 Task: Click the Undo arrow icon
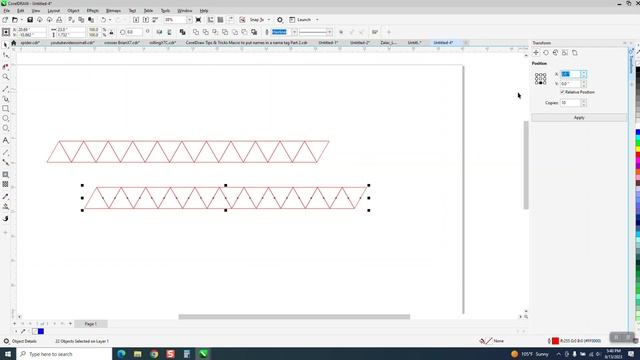click(x=104, y=20)
